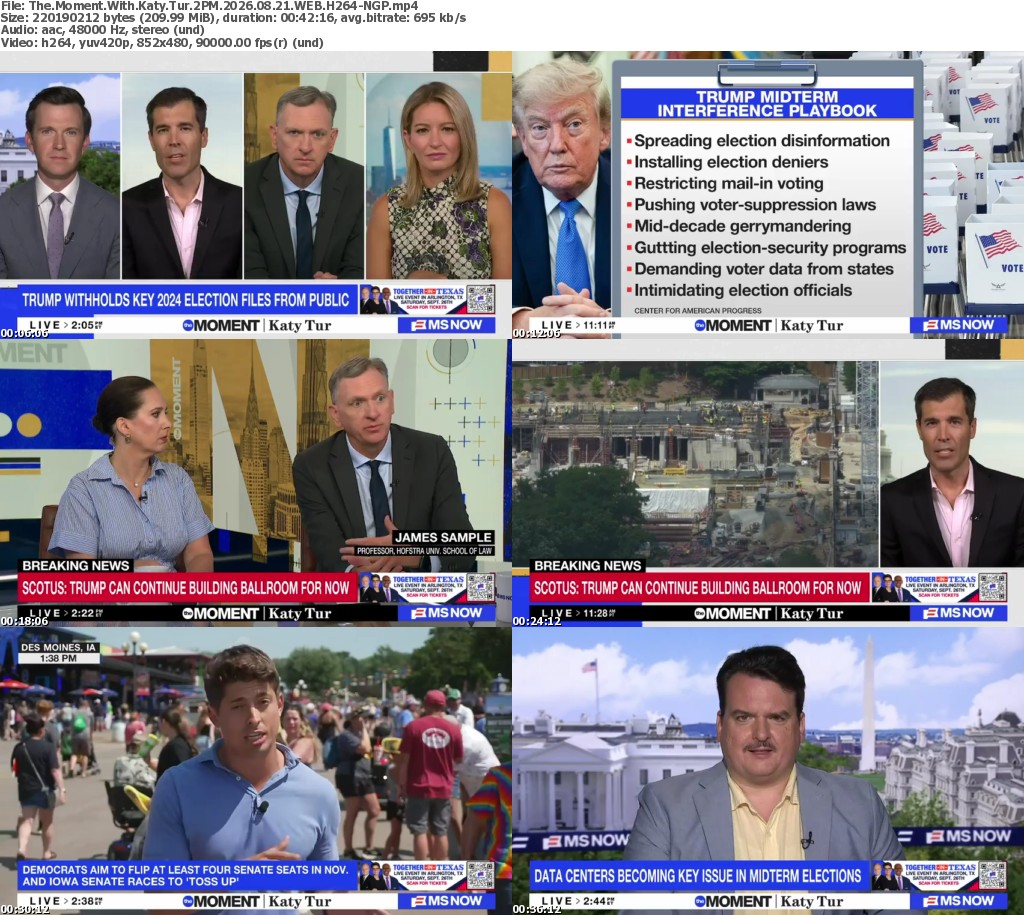Click the 00:06:06 timestamp label
Image resolution: width=1024 pixels, height=915 pixels.
click(25, 333)
